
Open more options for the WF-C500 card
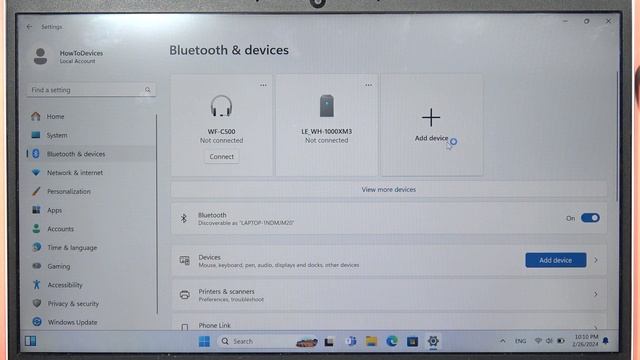tap(263, 85)
